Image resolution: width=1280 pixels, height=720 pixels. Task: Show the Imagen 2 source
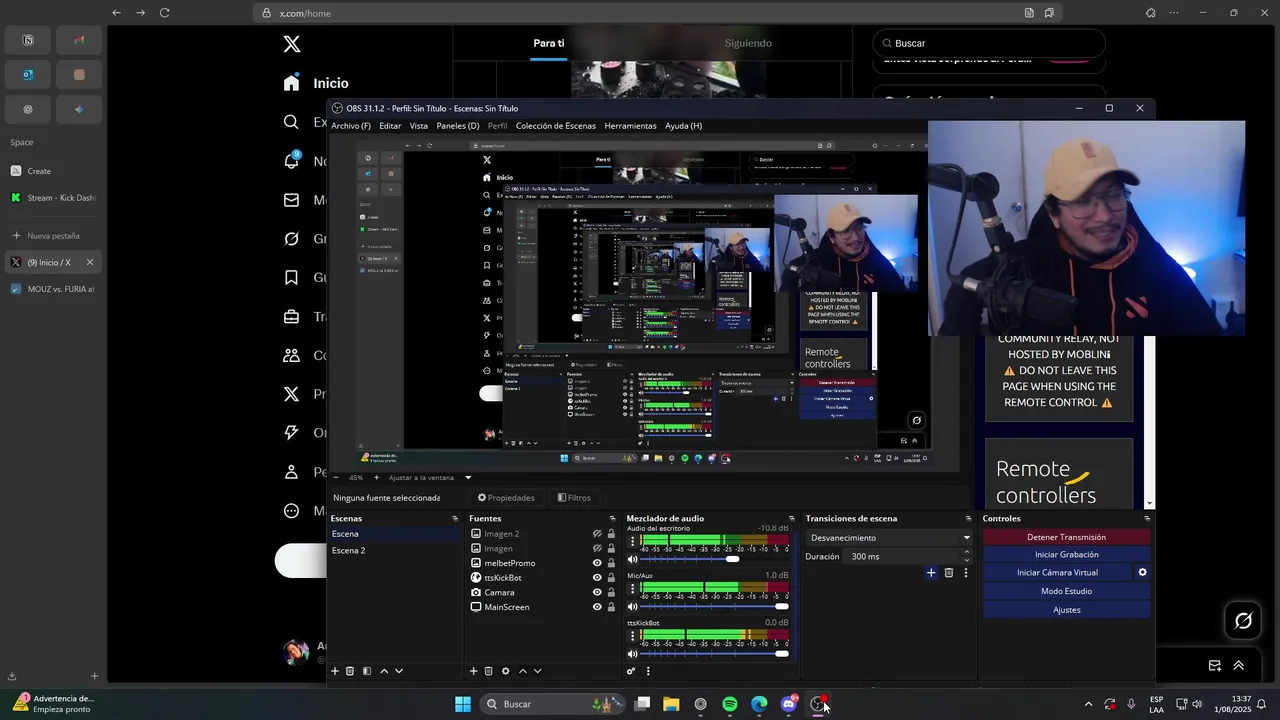(597, 534)
